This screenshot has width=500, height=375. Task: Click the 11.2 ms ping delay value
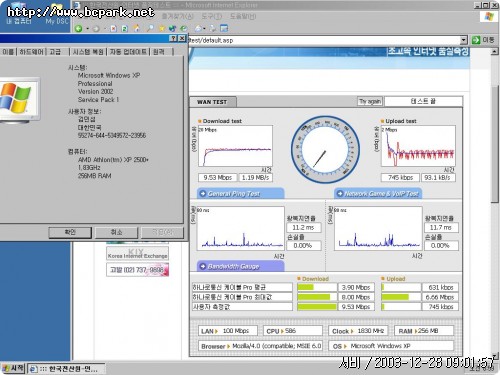[x=303, y=227]
